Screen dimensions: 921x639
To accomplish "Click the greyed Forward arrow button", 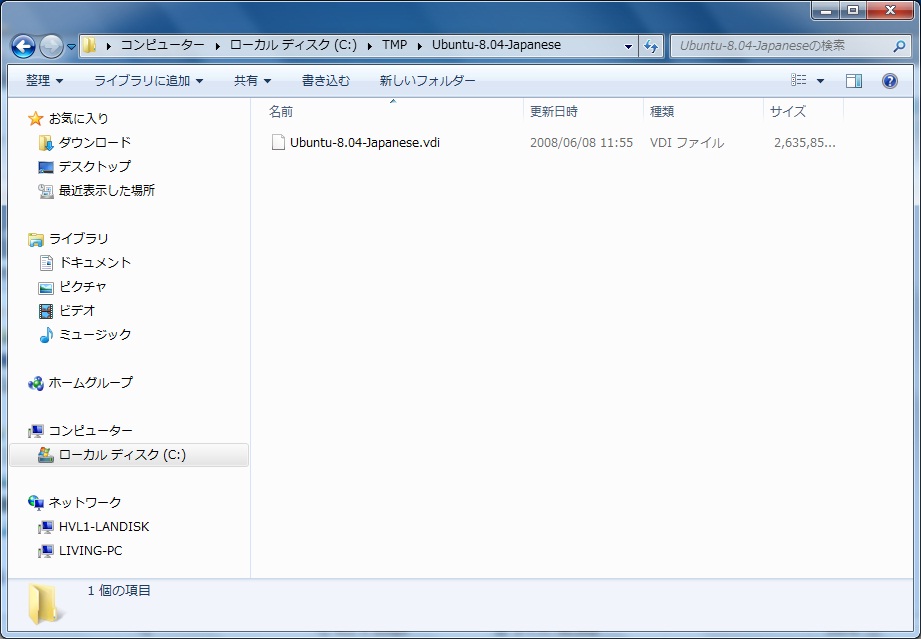I will pyautogui.click(x=51, y=46).
